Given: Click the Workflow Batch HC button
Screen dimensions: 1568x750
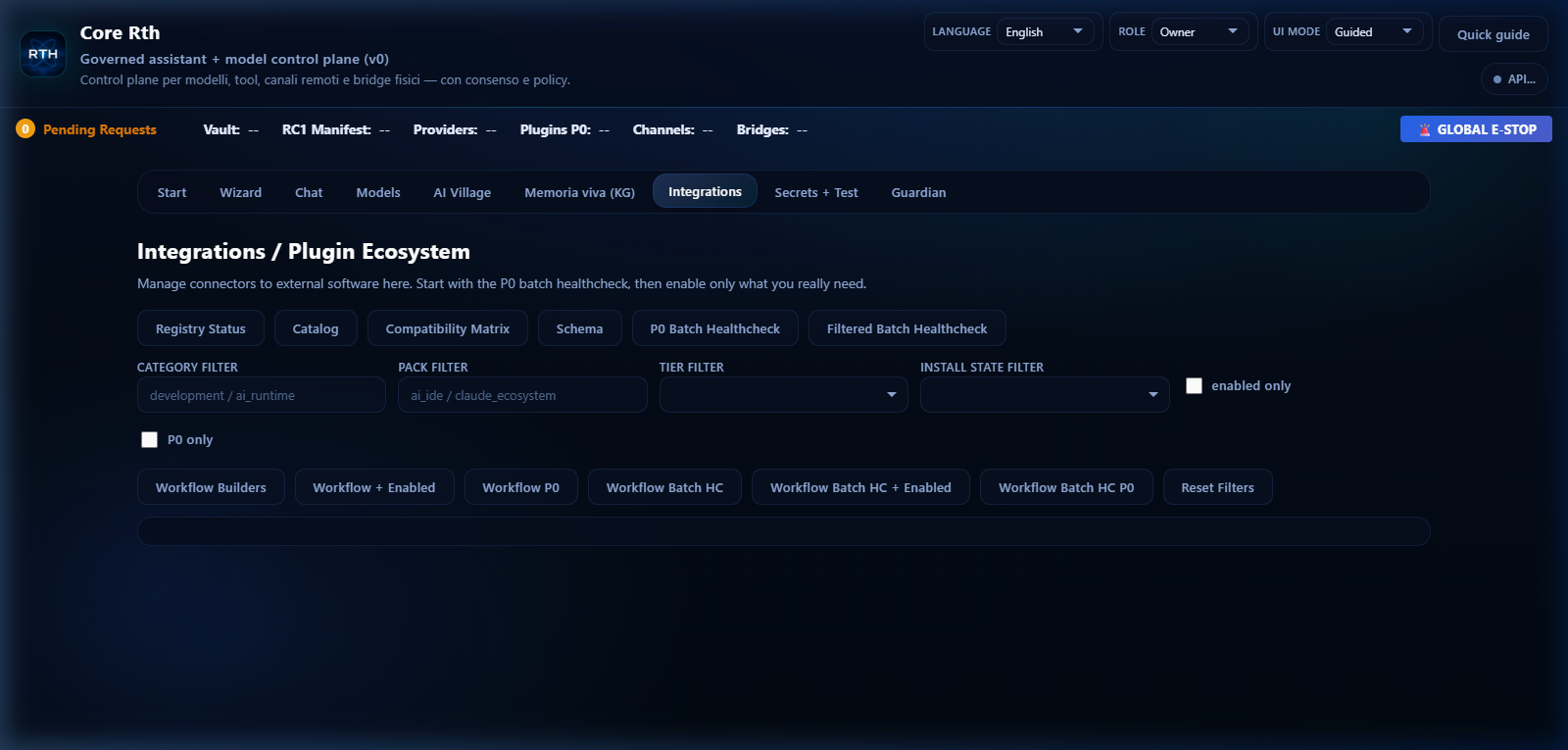Looking at the screenshot, I should point(664,487).
